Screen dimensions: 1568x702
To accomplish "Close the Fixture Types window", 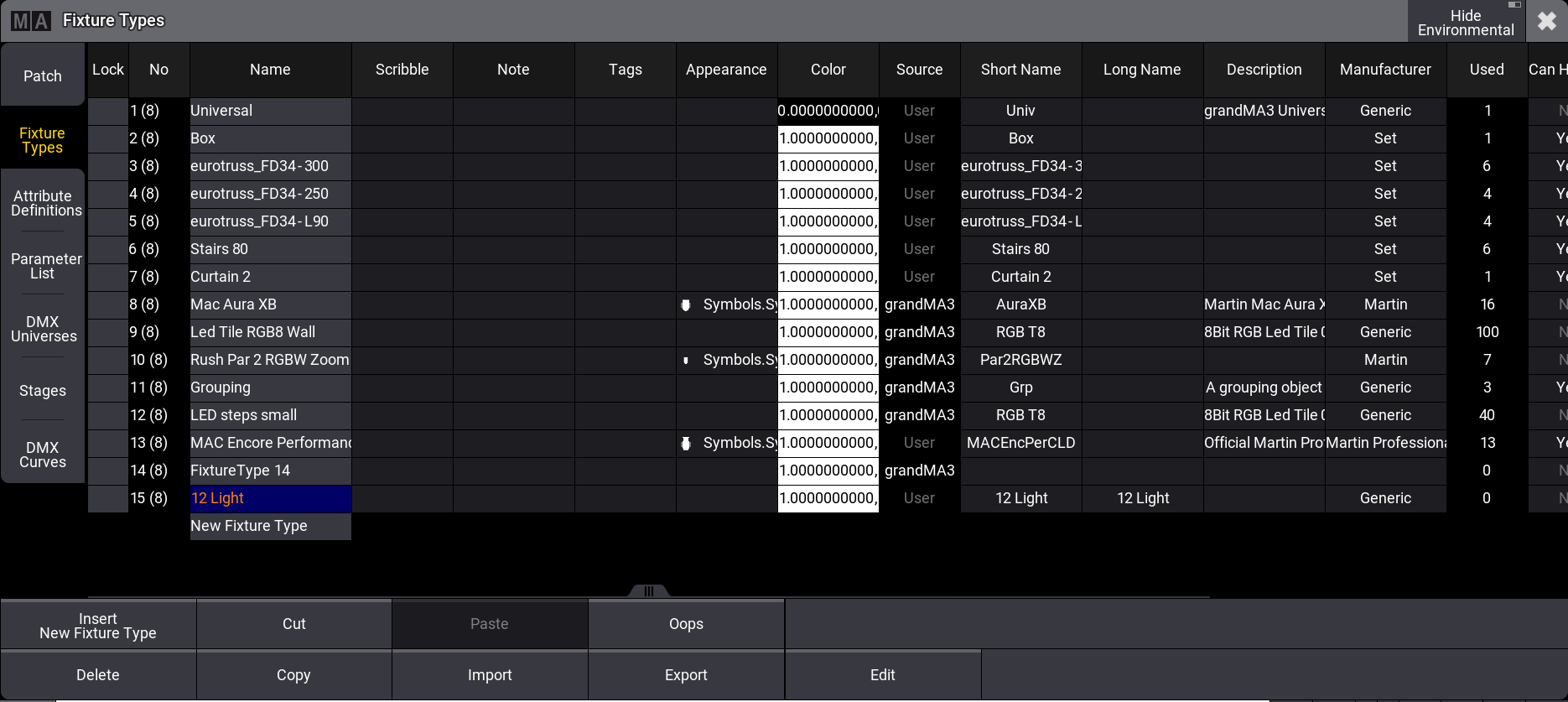I will click(x=1547, y=21).
